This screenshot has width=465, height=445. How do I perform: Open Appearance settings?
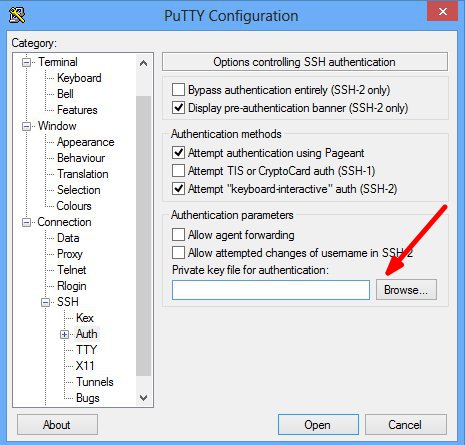(x=86, y=142)
